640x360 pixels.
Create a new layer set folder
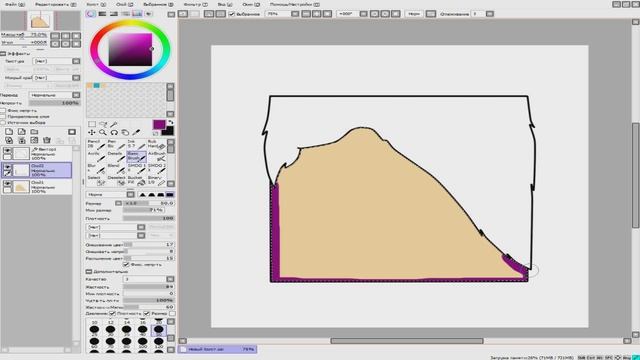tap(34, 132)
